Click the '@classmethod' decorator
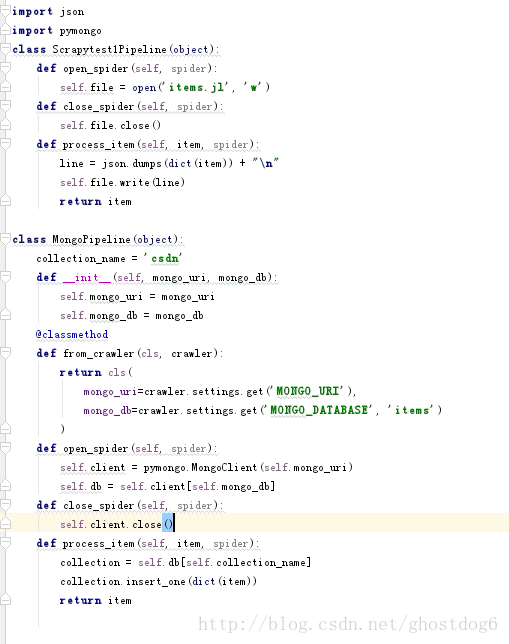 (72, 334)
